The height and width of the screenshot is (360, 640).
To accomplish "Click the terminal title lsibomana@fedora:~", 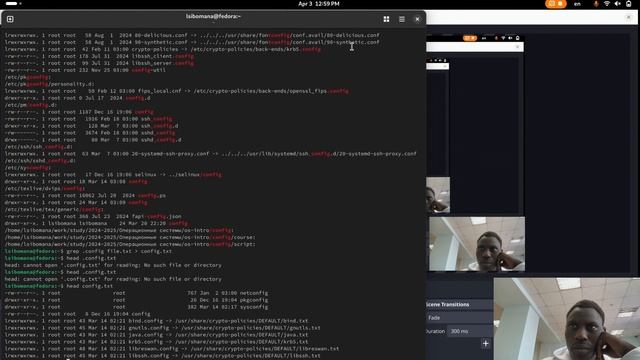I will click(x=213, y=16).
